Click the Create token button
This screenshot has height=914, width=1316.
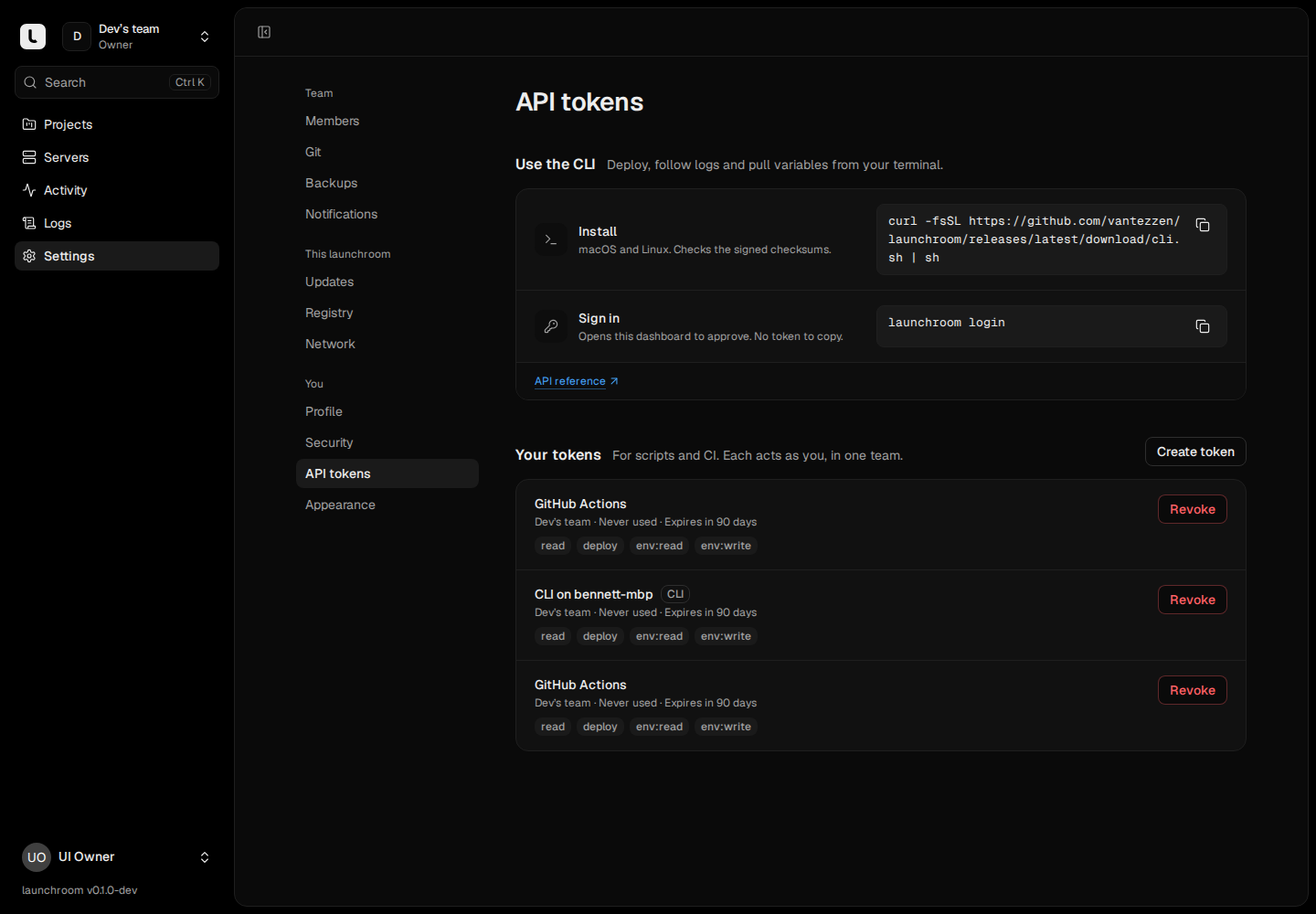click(1195, 452)
